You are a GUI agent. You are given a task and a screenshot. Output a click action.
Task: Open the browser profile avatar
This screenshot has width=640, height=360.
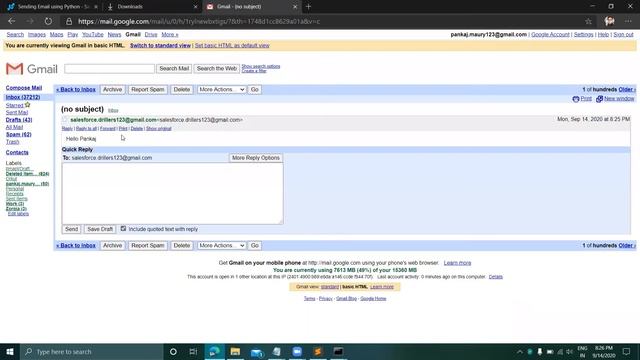(609, 21)
